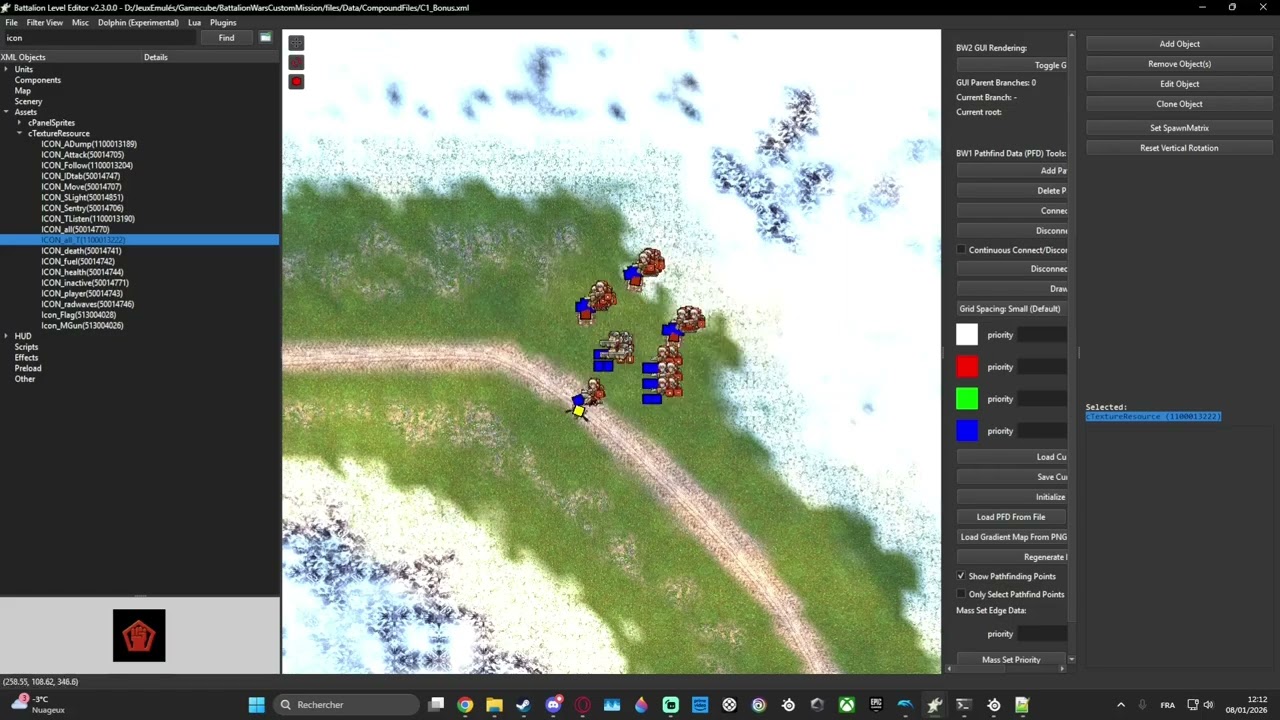Viewport: 1280px width, 720px height.
Task: Open the Plugins menu
Action: click(223, 22)
